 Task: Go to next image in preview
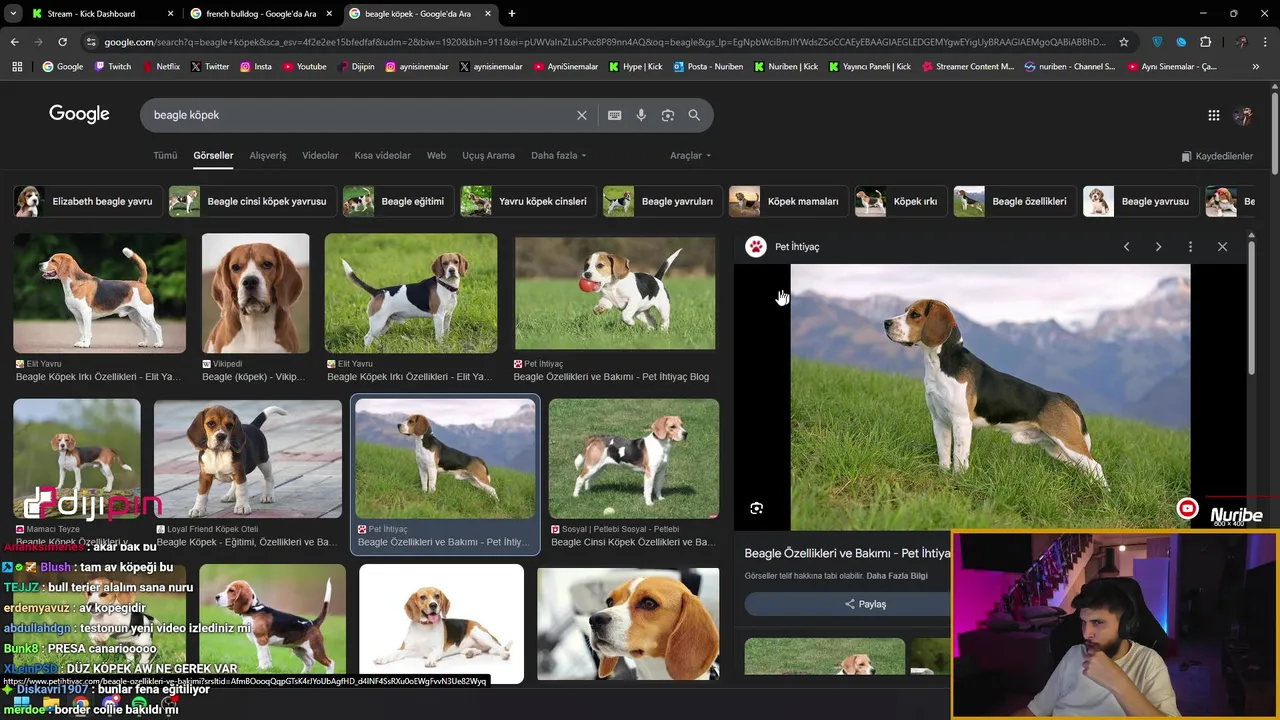[1158, 247]
